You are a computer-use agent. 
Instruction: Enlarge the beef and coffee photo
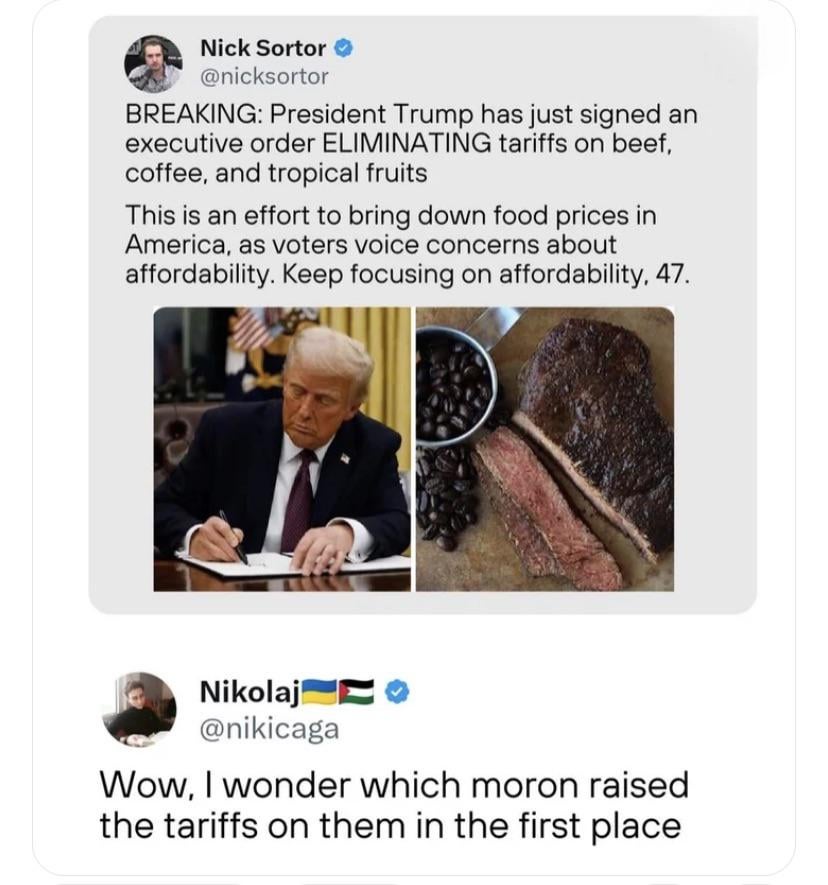[545, 448]
